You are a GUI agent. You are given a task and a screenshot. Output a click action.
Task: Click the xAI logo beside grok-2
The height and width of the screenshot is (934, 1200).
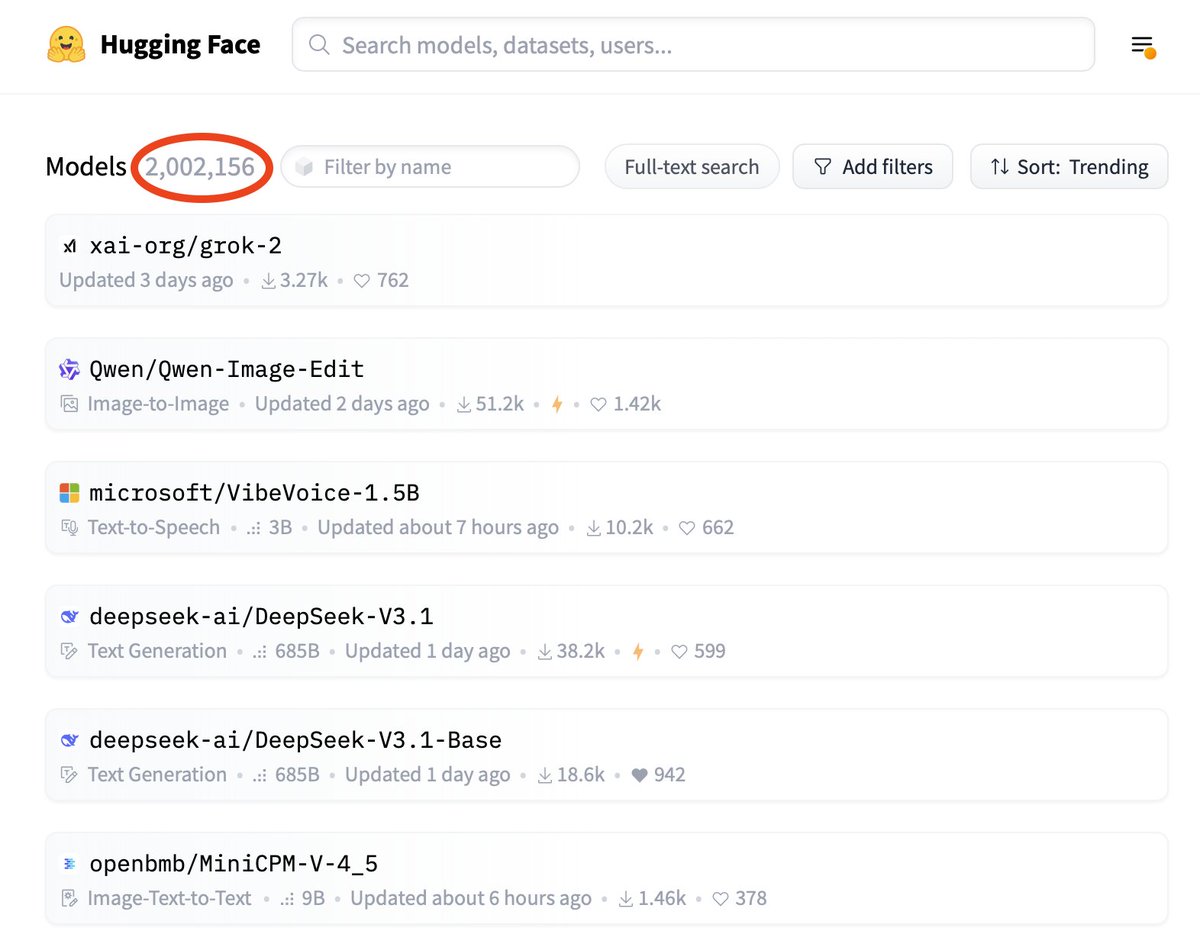[x=69, y=246]
